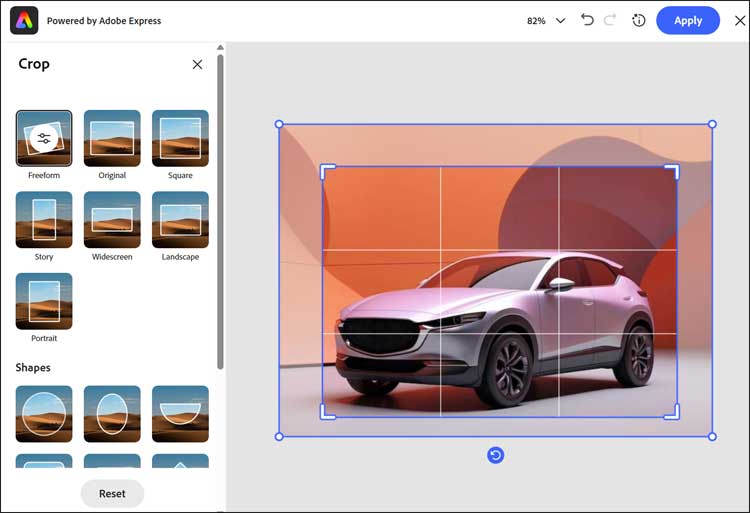Click the top-left image resize handle
This screenshot has width=750, height=513.
pos(279,124)
